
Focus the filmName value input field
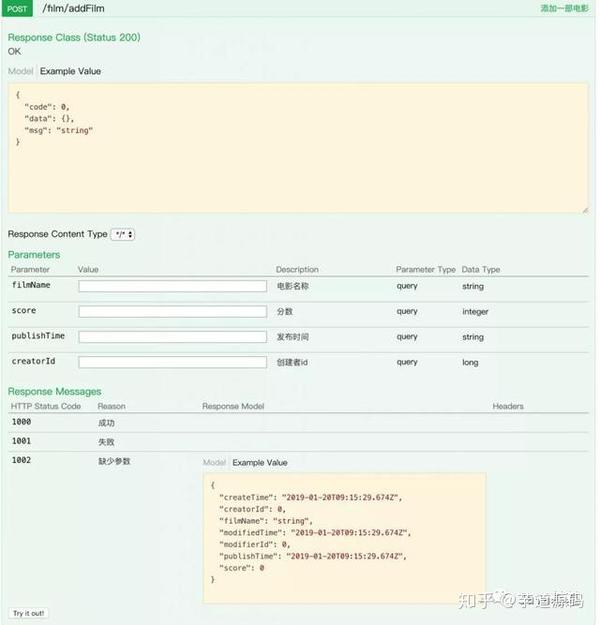173,286
